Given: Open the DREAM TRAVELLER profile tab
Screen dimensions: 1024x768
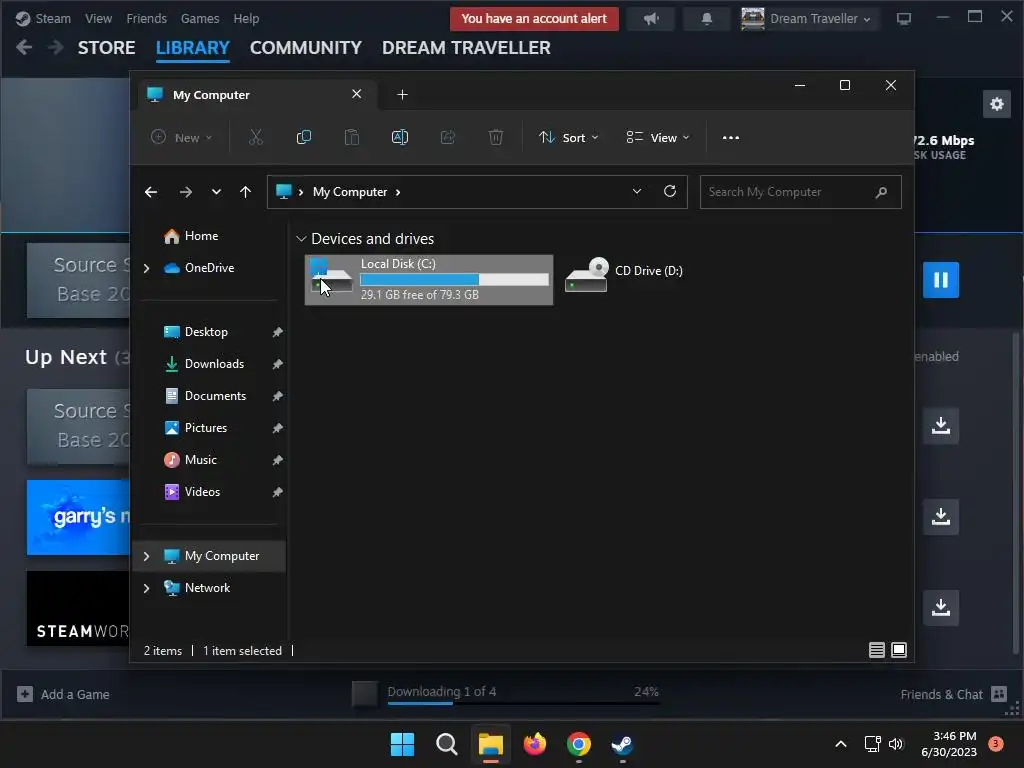Looking at the screenshot, I should pyautogui.click(x=466, y=48).
